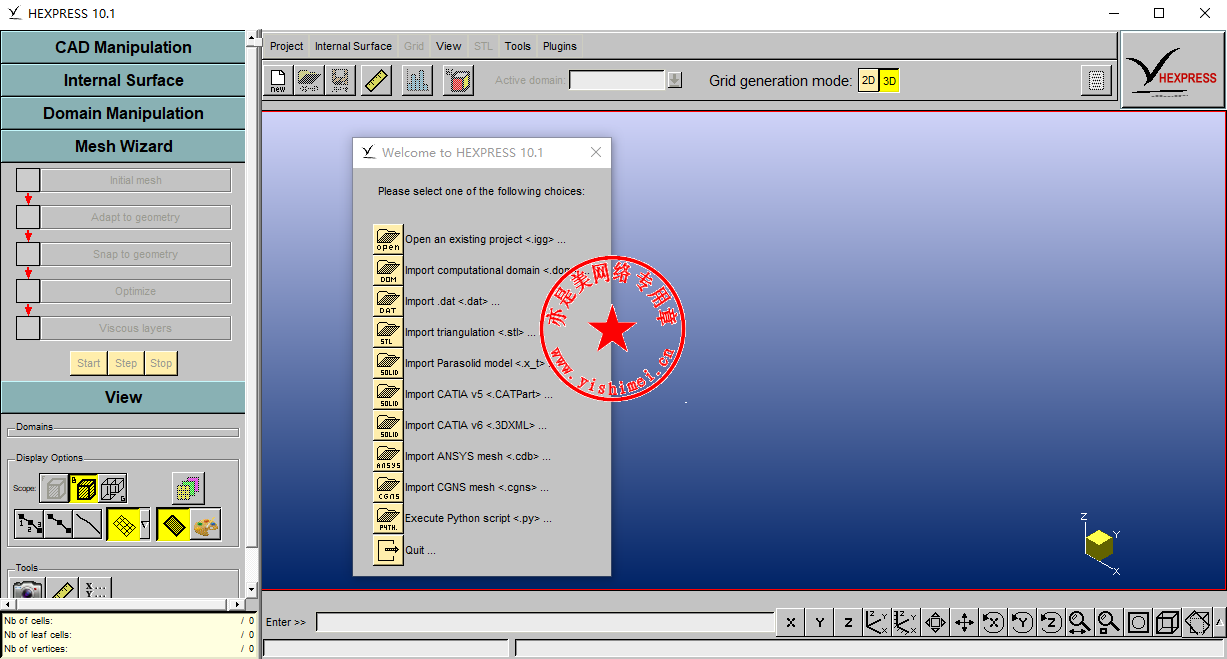This screenshot has height=659, width=1227.
Task: Click the fit view circle-in-square icon
Action: point(1138,622)
